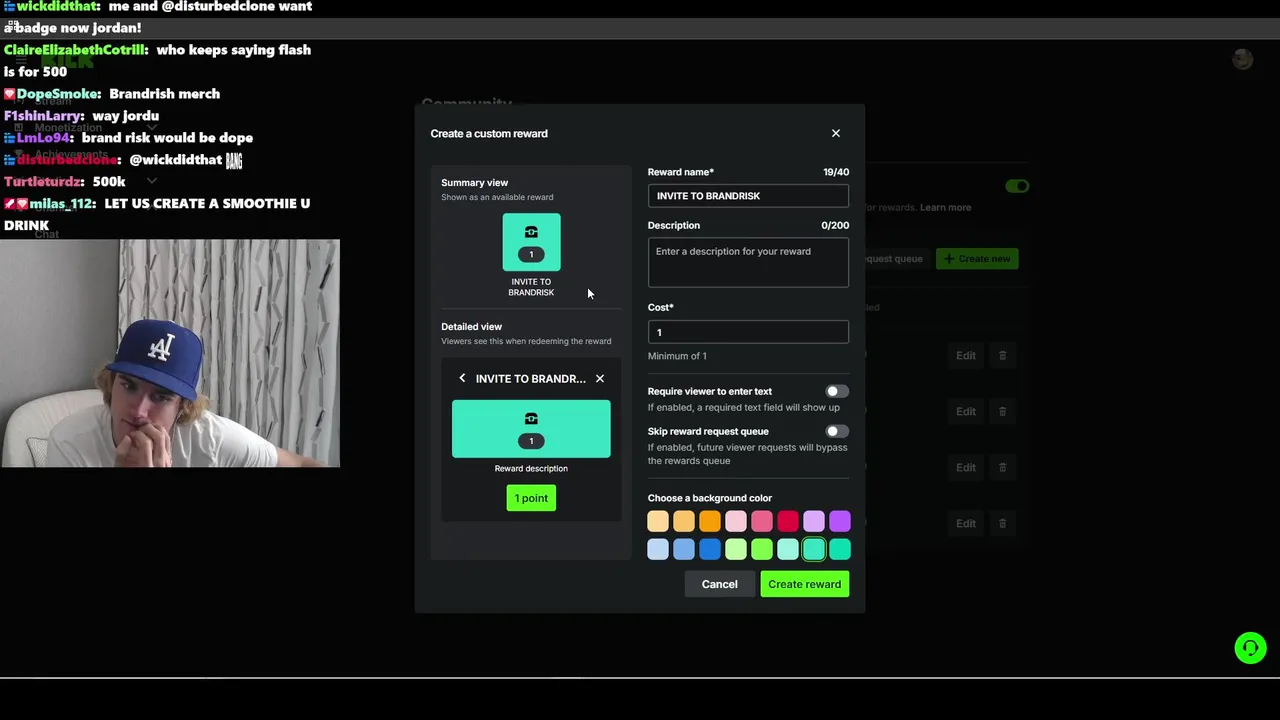
Task: Pick the pale aqua background color
Action: (x=788, y=549)
